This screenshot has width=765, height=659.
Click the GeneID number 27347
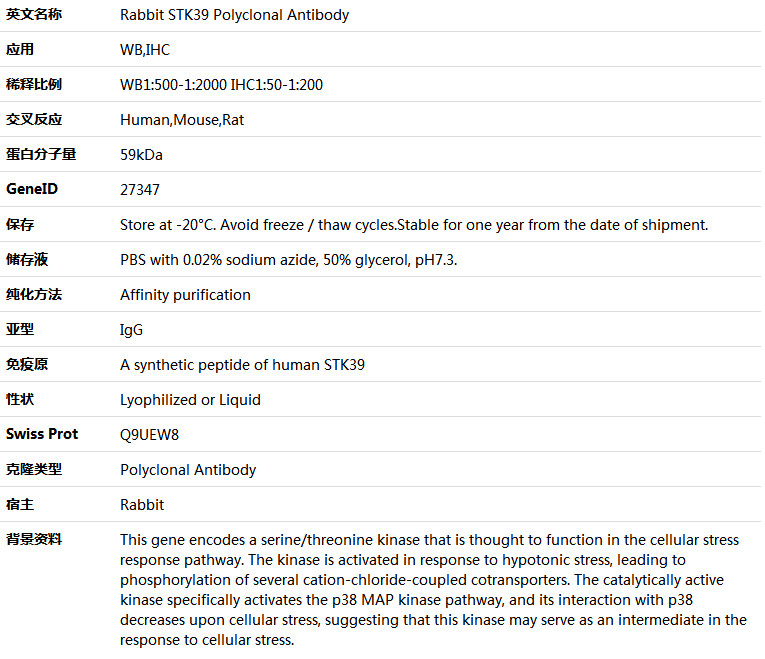(140, 190)
